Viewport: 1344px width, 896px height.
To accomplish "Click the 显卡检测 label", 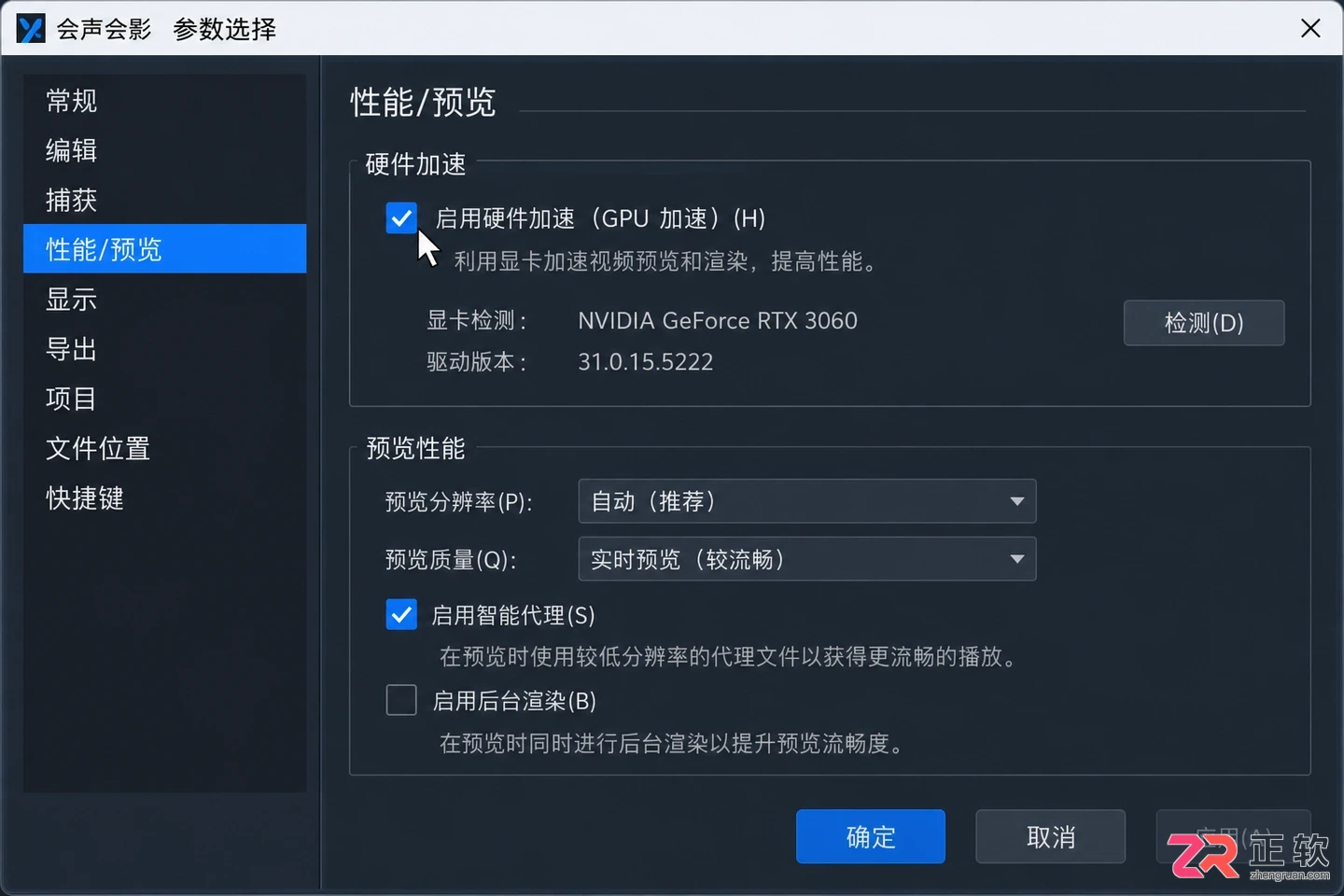I will (476, 321).
